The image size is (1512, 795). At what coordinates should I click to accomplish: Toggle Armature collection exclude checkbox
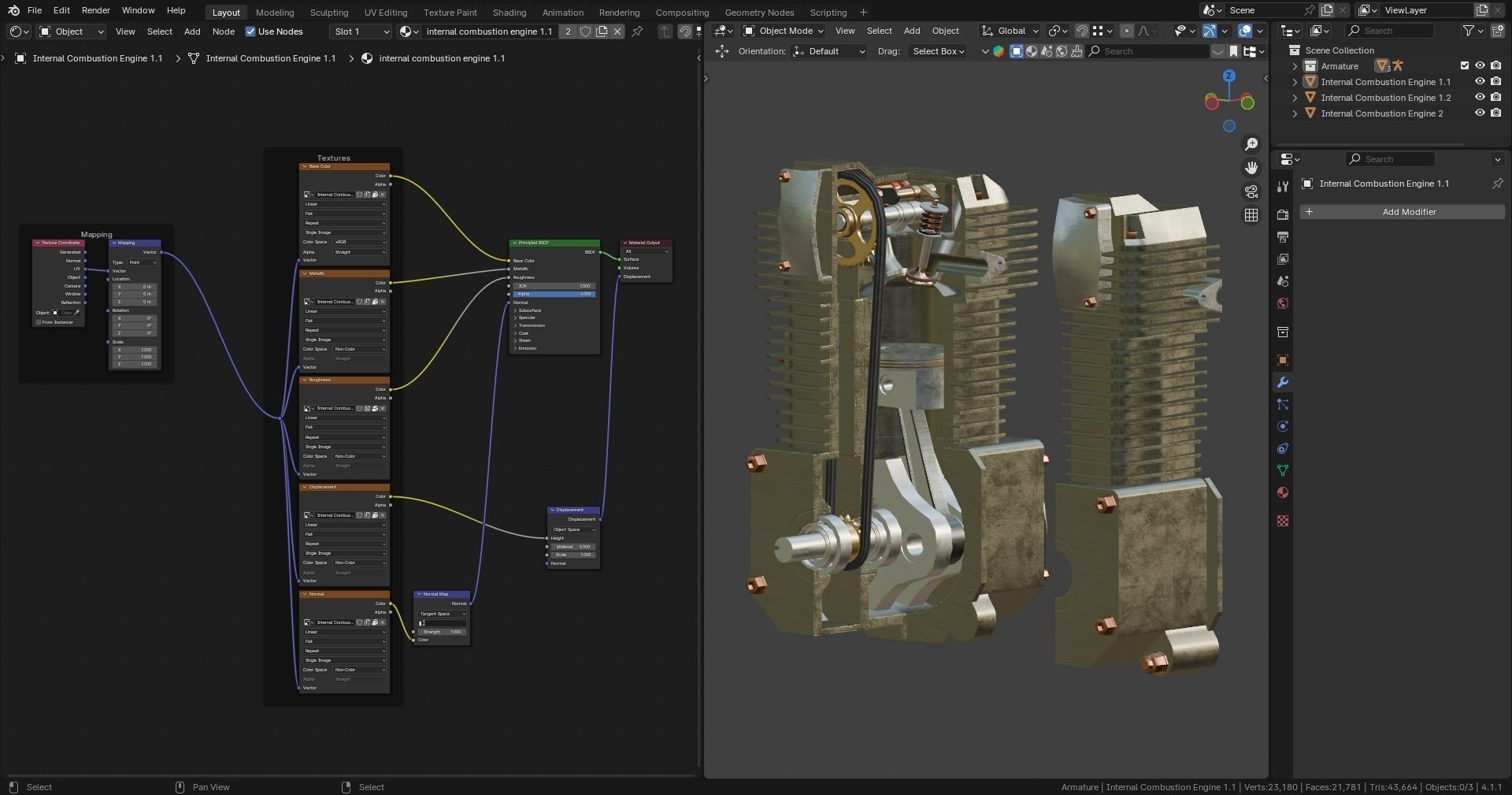point(1465,66)
